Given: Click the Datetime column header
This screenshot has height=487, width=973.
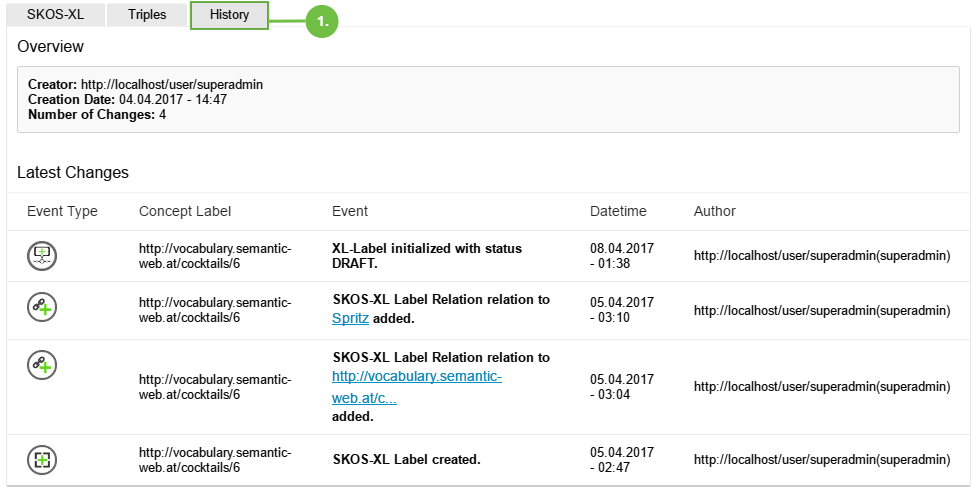Looking at the screenshot, I should [x=618, y=211].
